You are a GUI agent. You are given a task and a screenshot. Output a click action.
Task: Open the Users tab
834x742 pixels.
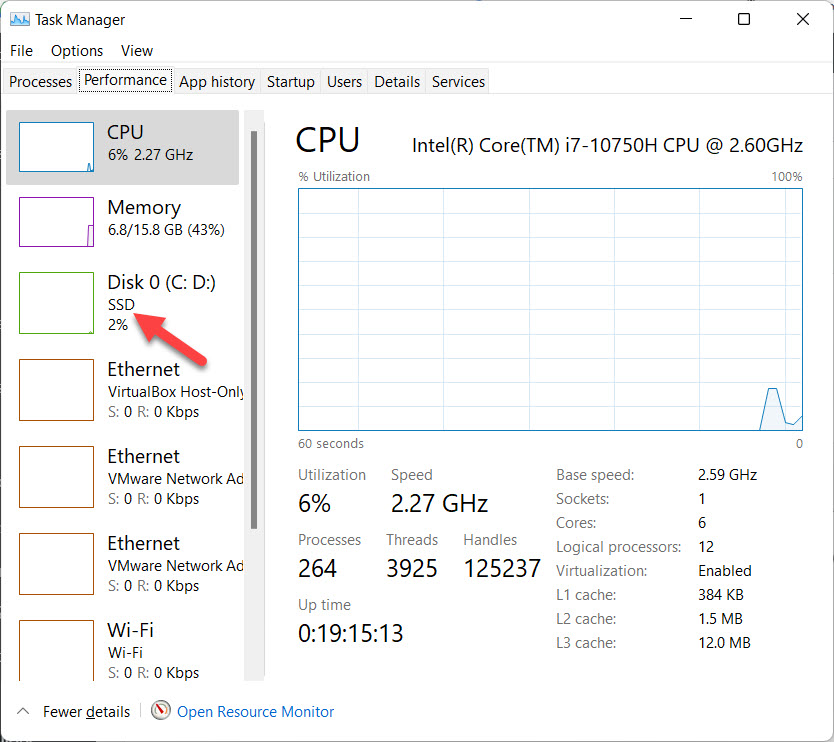click(x=344, y=82)
